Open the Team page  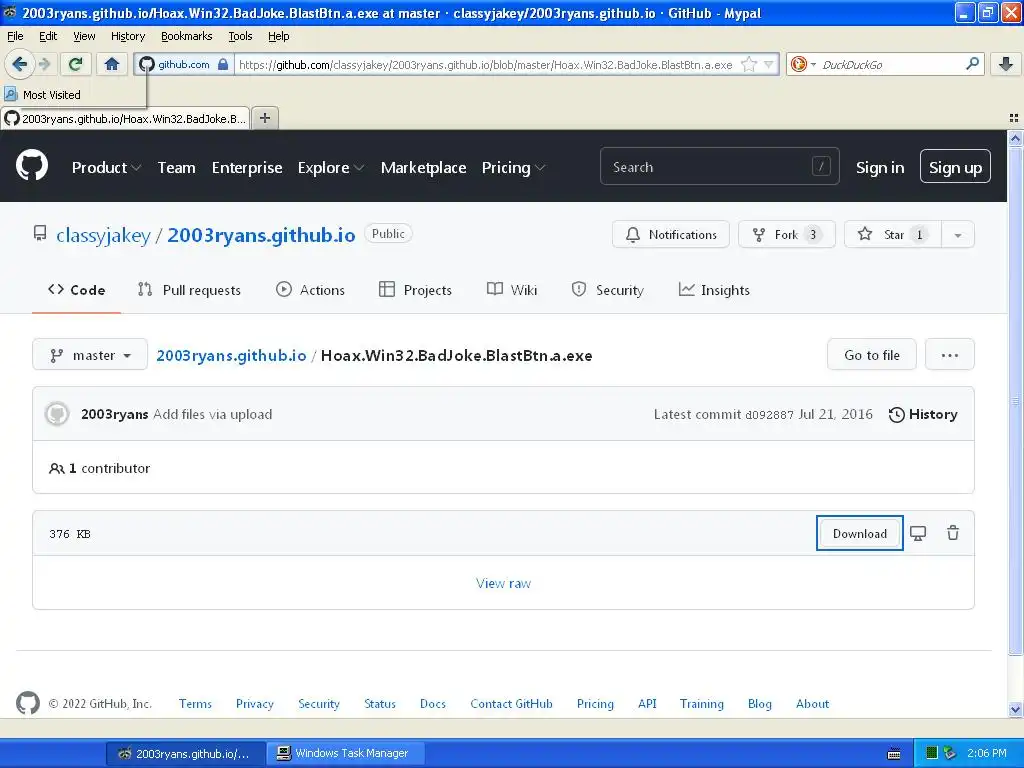[176, 168]
